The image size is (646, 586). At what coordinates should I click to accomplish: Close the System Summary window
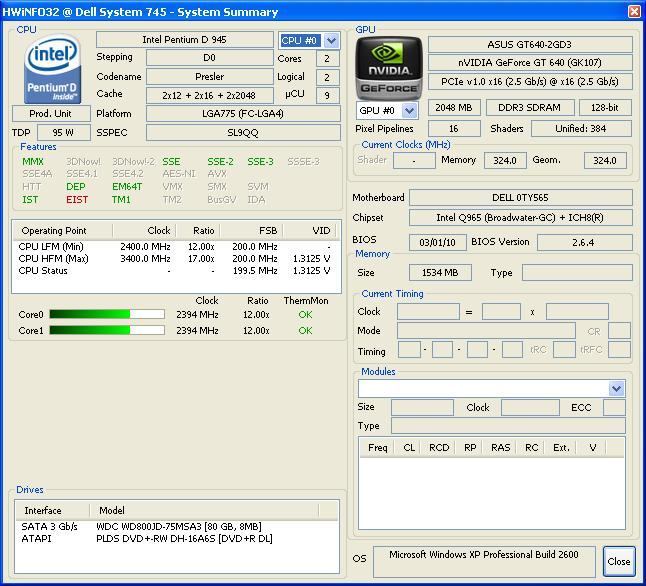[634, 11]
